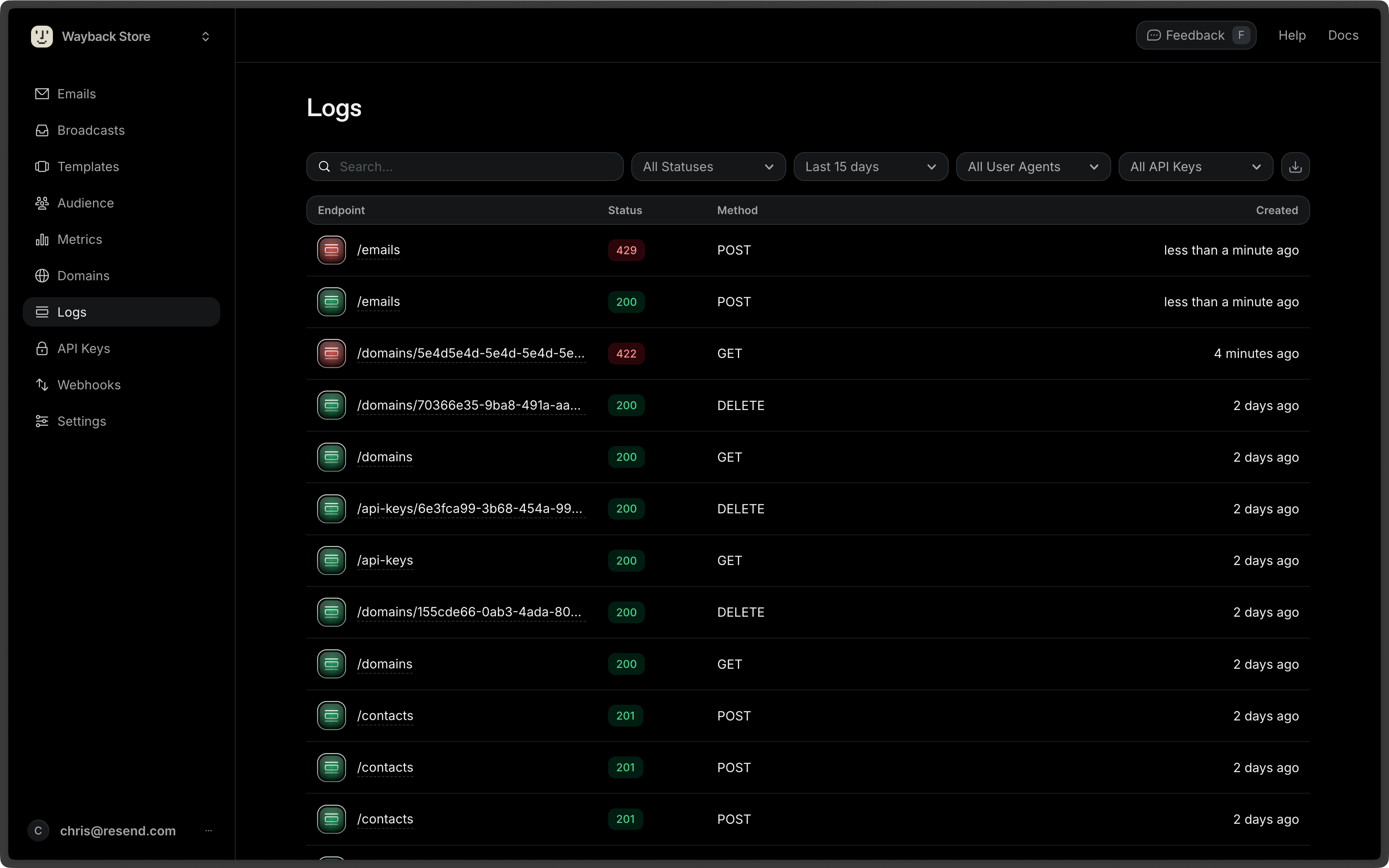
Task: Click the Metrics bar chart icon
Action: [42, 239]
